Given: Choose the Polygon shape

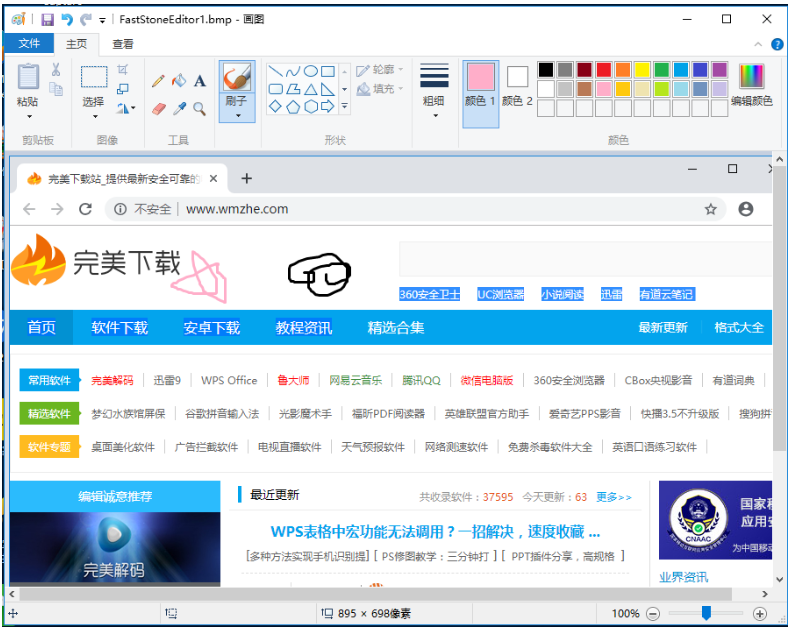Looking at the screenshot, I should [293, 89].
